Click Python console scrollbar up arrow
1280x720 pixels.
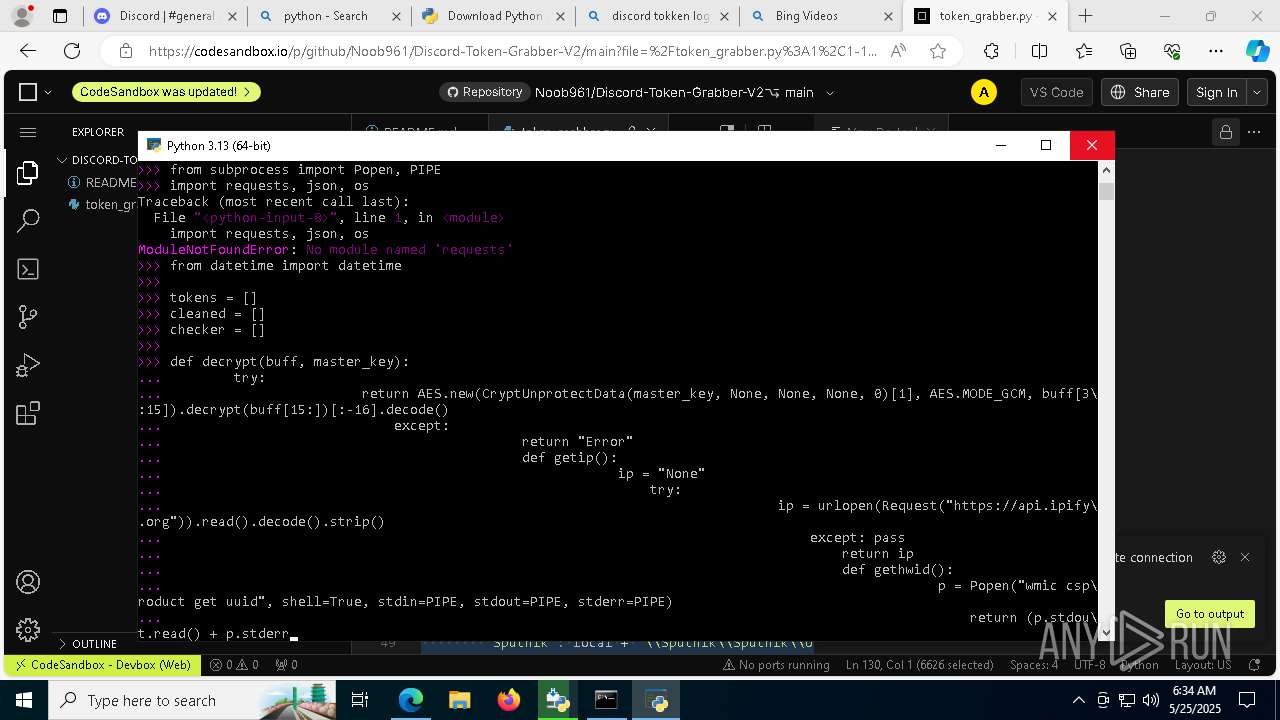(x=1106, y=169)
